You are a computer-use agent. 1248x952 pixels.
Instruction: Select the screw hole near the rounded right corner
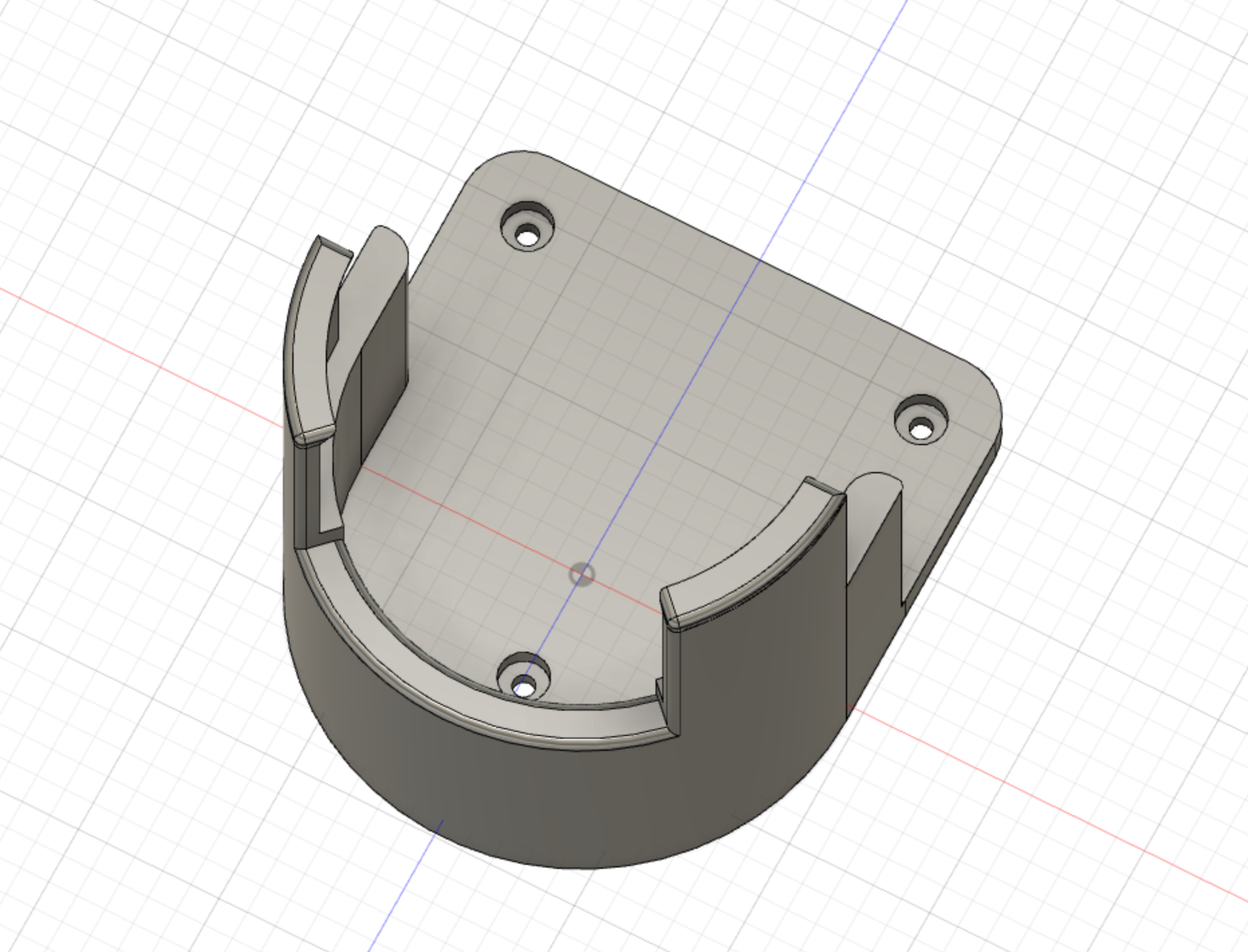(922, 418)
